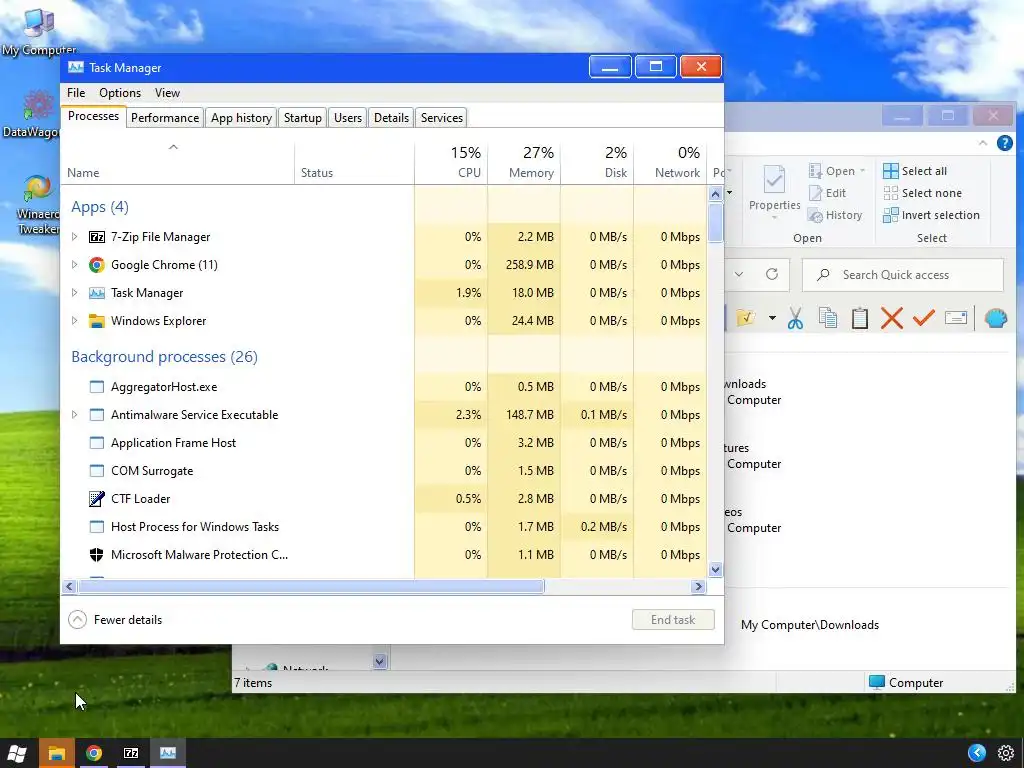Open the View menu
The width and height of the screenshot is (1024, 768).
tap(167, 93)
